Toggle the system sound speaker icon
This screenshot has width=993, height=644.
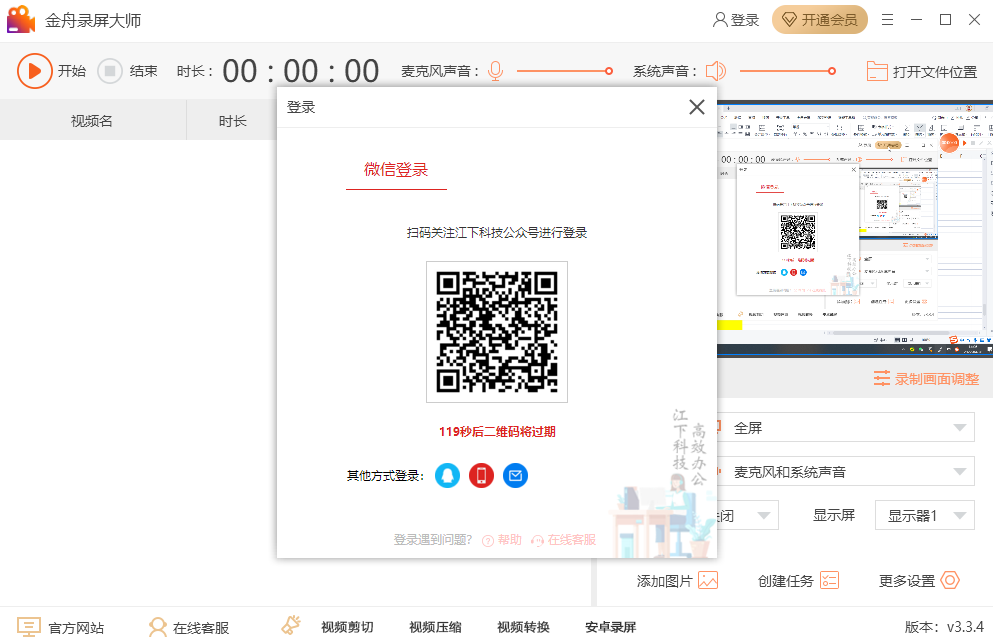pos(715,71)
